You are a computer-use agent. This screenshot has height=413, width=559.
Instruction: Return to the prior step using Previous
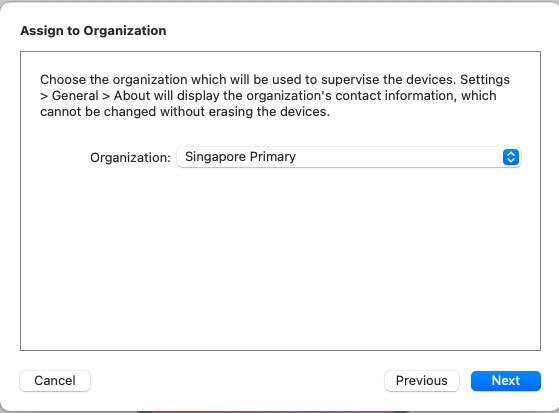pyautogui.click(x=422, y=381)
